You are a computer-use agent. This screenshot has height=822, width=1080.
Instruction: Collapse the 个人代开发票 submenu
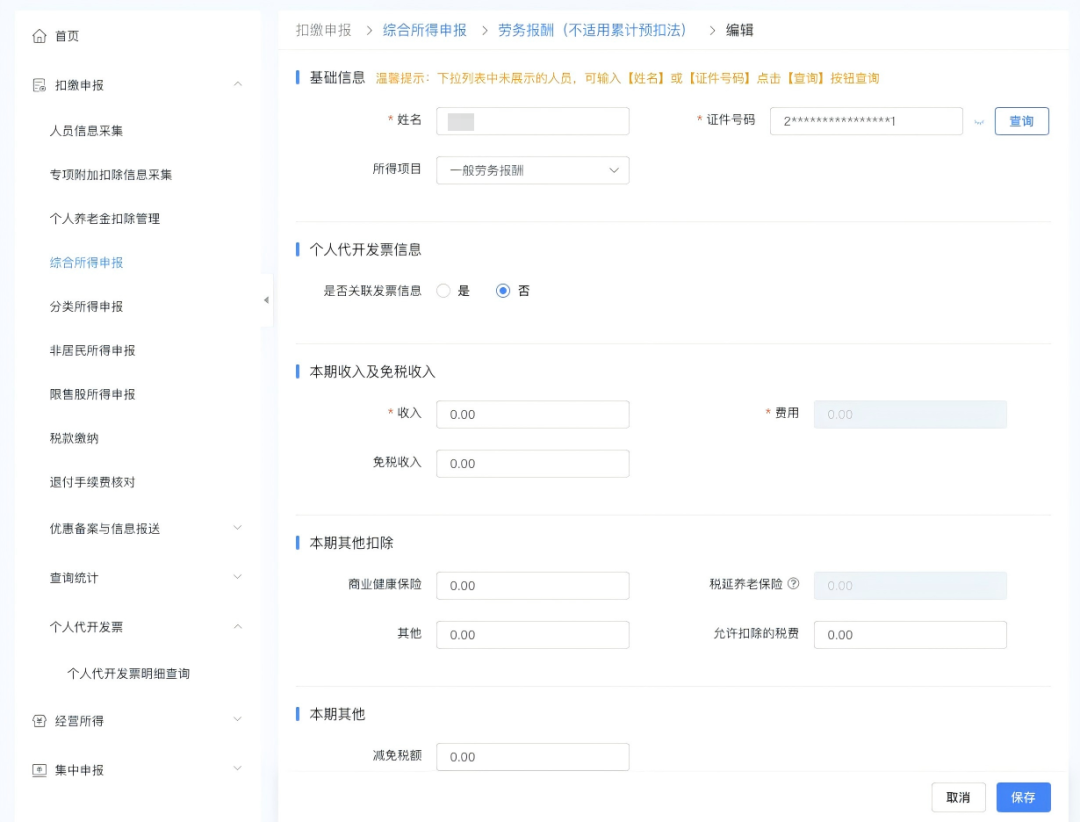[237, 627]
